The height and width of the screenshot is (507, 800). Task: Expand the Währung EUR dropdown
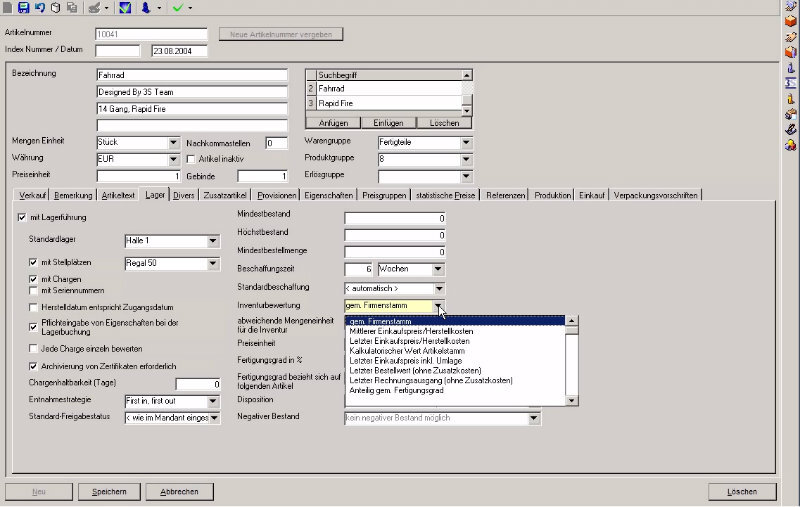click(x=172, y=159)
